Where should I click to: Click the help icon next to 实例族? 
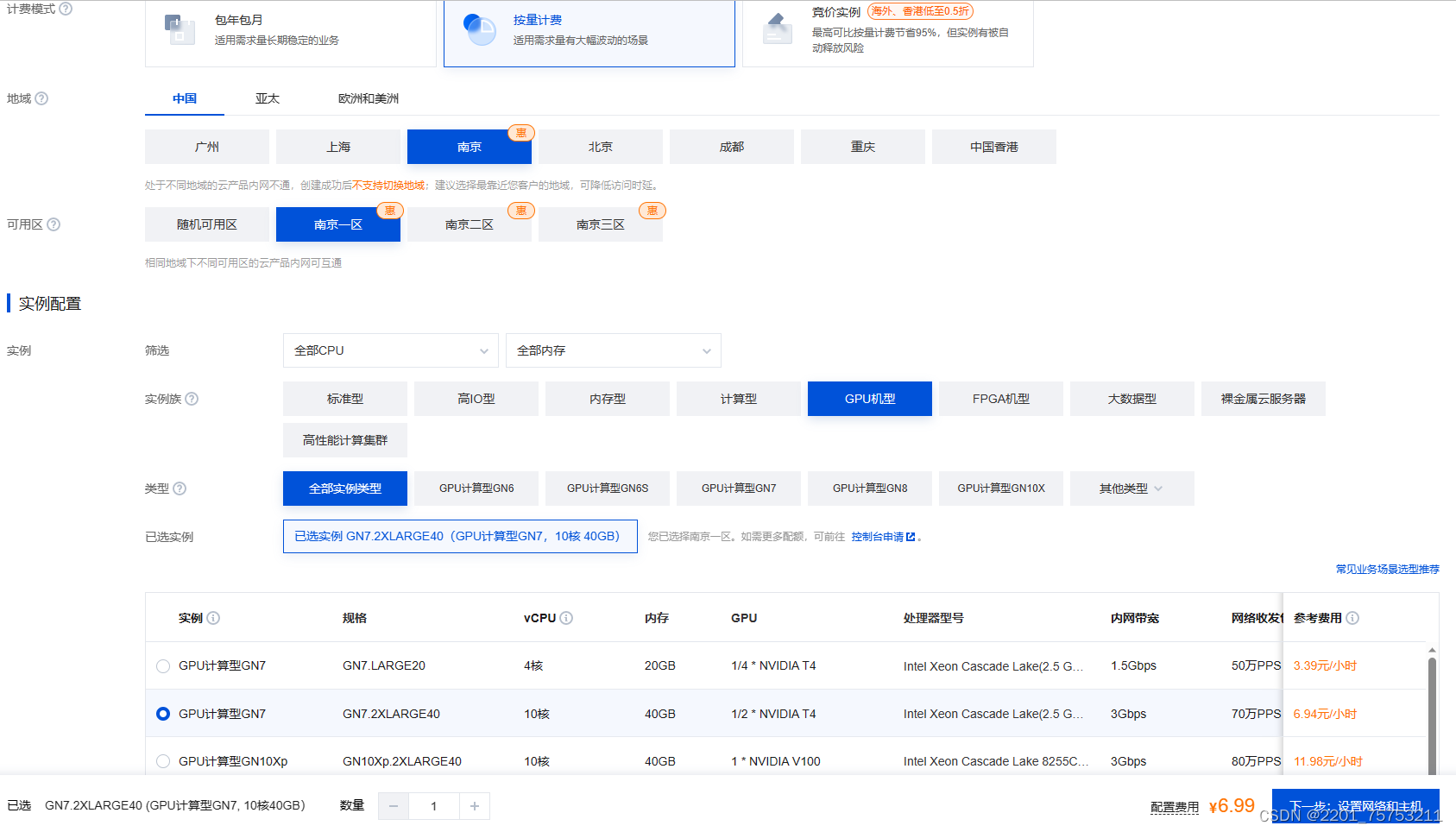[x=192, y=399]
